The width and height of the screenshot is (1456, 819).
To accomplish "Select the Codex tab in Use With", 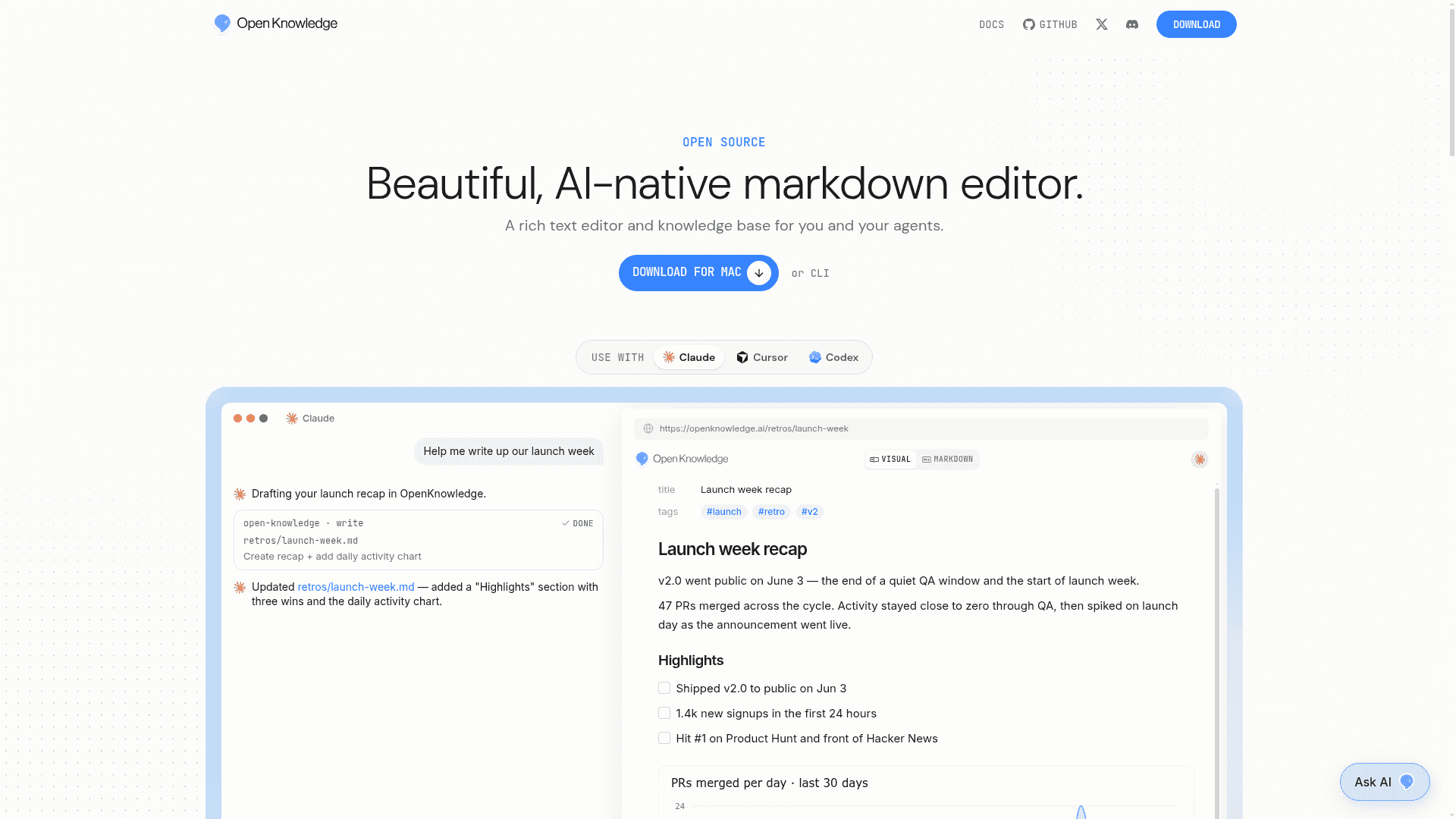I will (833, 357).
